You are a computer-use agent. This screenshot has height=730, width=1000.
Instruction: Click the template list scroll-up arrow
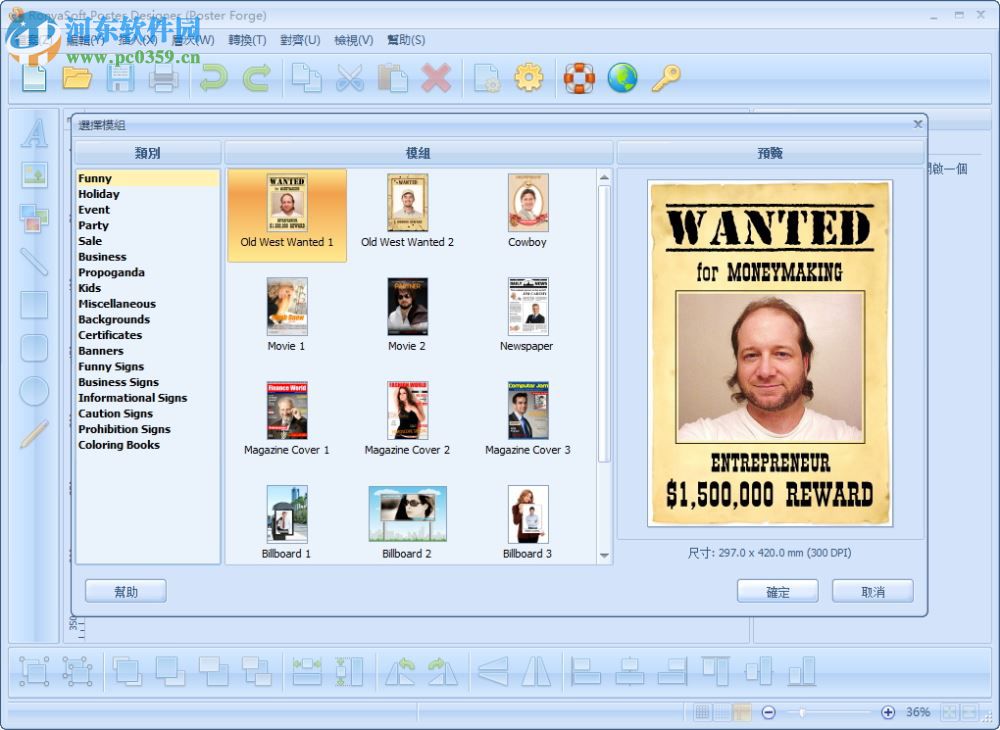[604, 177]
